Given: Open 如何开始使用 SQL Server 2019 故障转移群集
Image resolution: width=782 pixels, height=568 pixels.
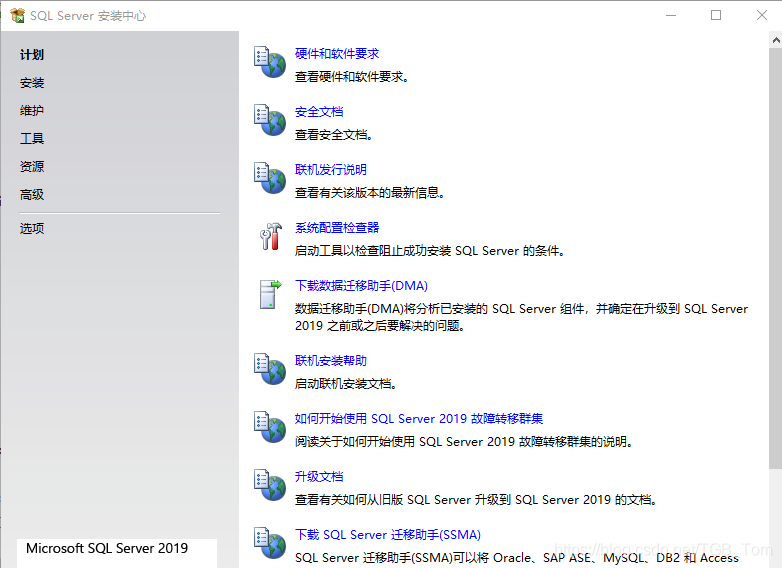Looking at the screenshot, I should [x=419, y=418].
